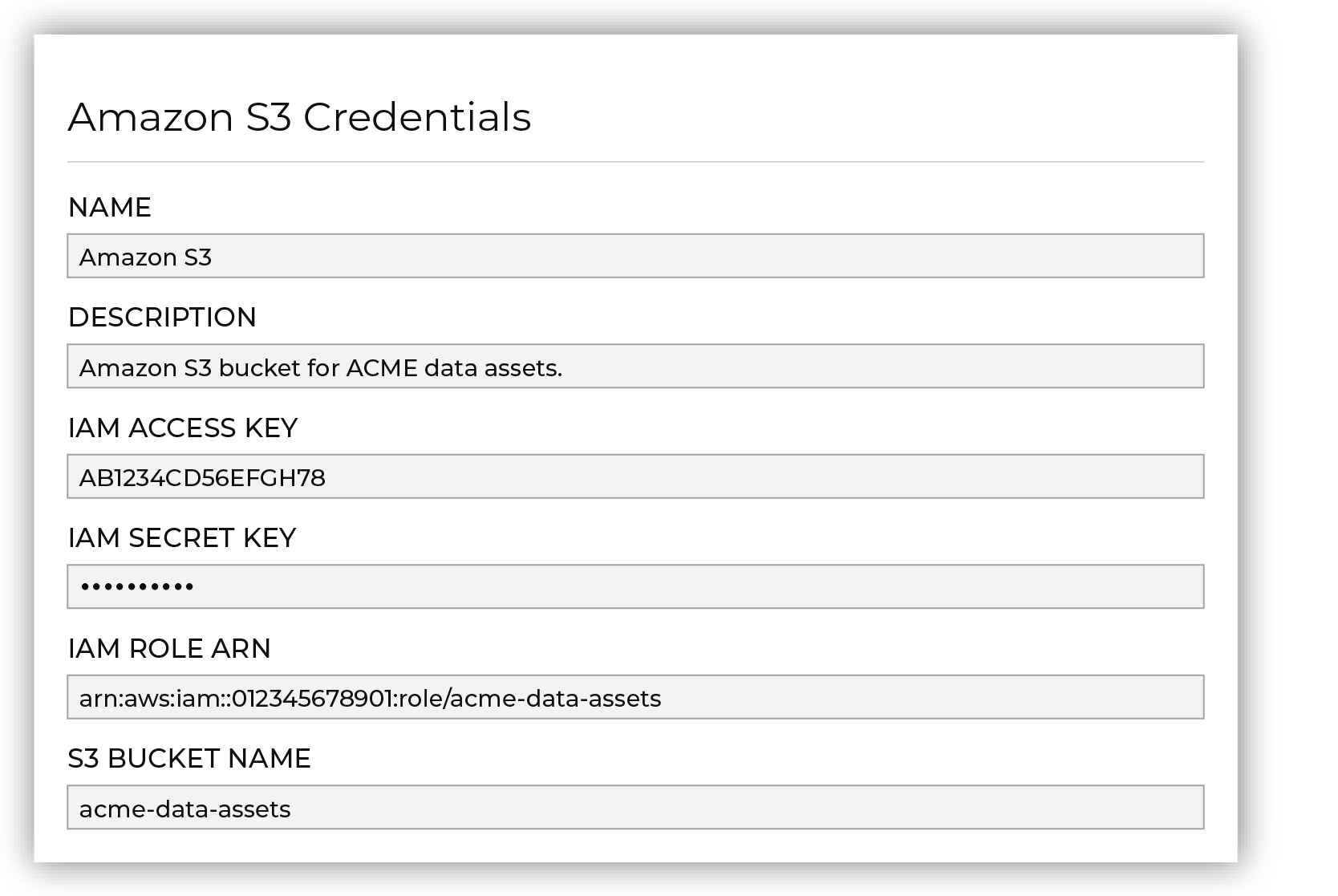
Task: Focus the IAM ROLE ARN field
Action: tap(635, 697)
